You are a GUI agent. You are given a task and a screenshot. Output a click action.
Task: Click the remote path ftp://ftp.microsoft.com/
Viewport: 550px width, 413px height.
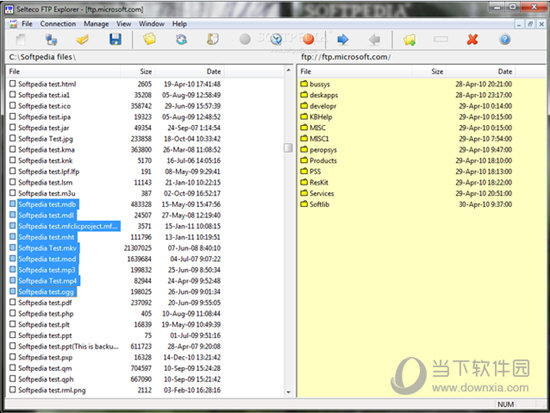[346, 57]
